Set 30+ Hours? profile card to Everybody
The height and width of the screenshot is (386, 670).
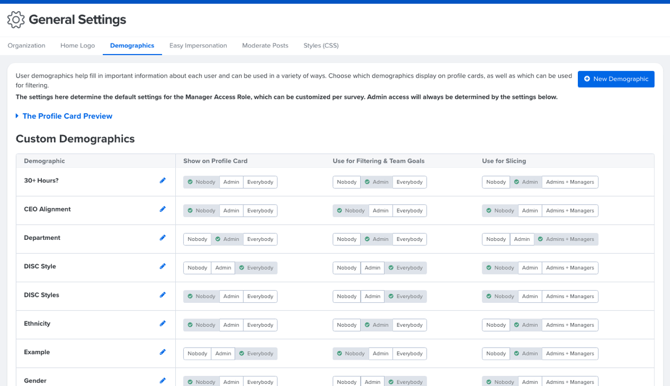click(260, 182)
